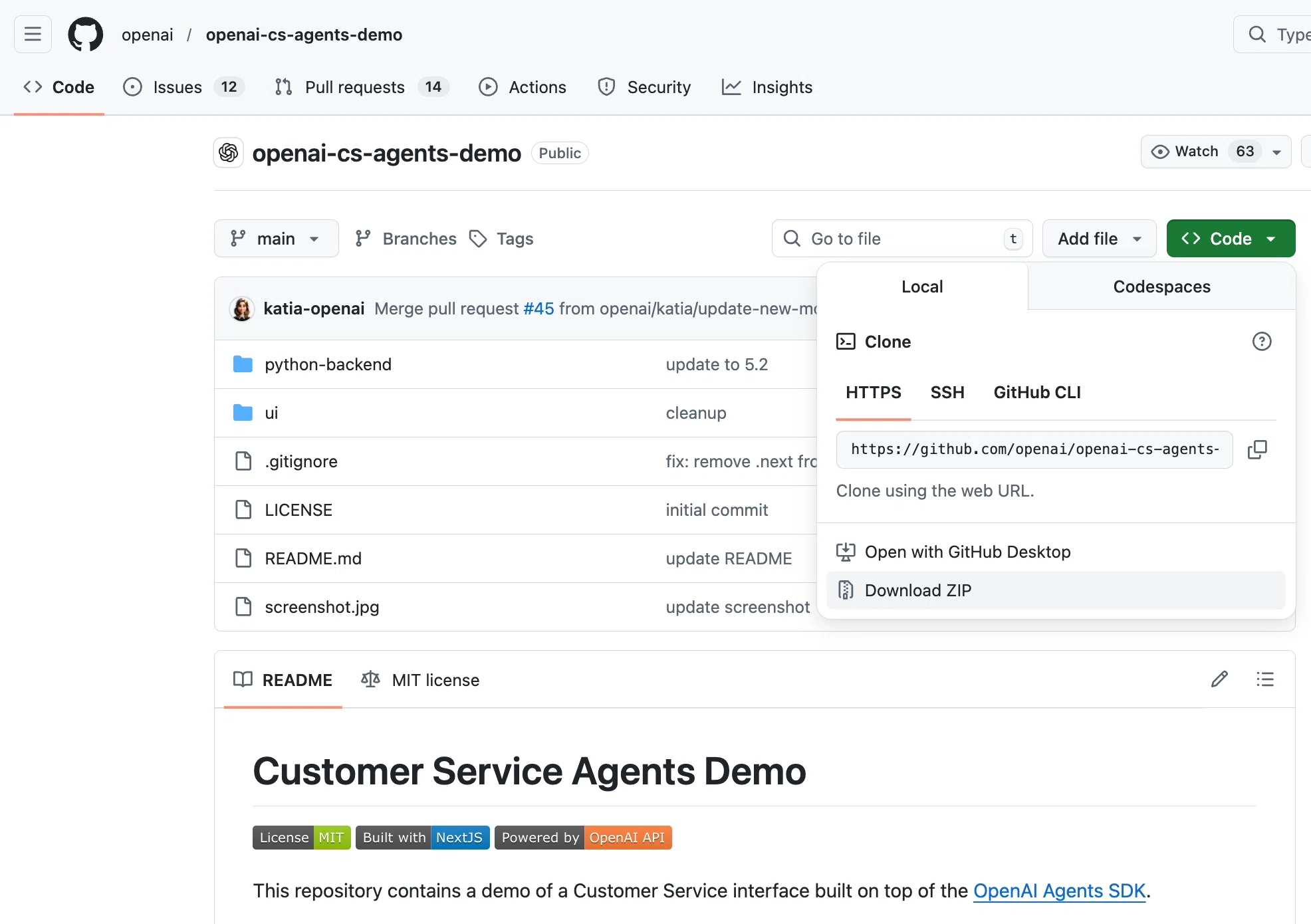Open .gitignore file name

(x=301, y=461)
